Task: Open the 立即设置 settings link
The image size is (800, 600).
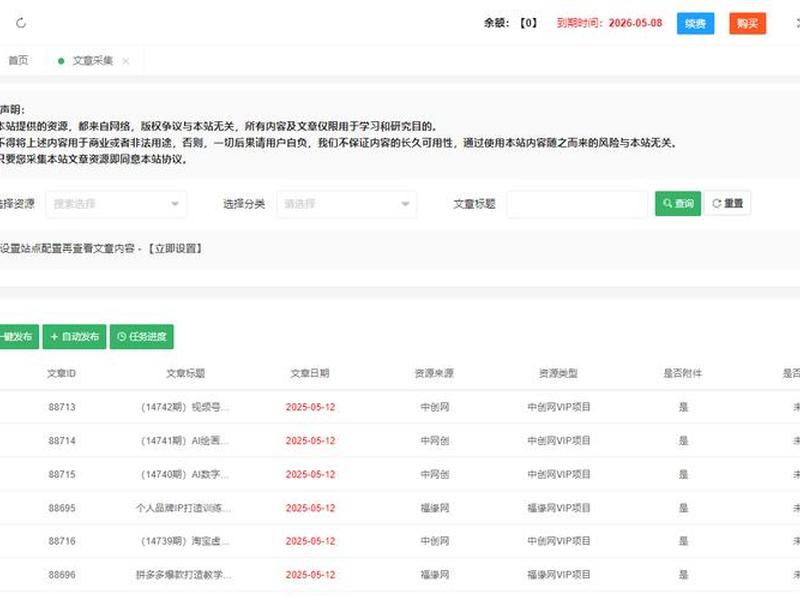Action: click(176, 248)
